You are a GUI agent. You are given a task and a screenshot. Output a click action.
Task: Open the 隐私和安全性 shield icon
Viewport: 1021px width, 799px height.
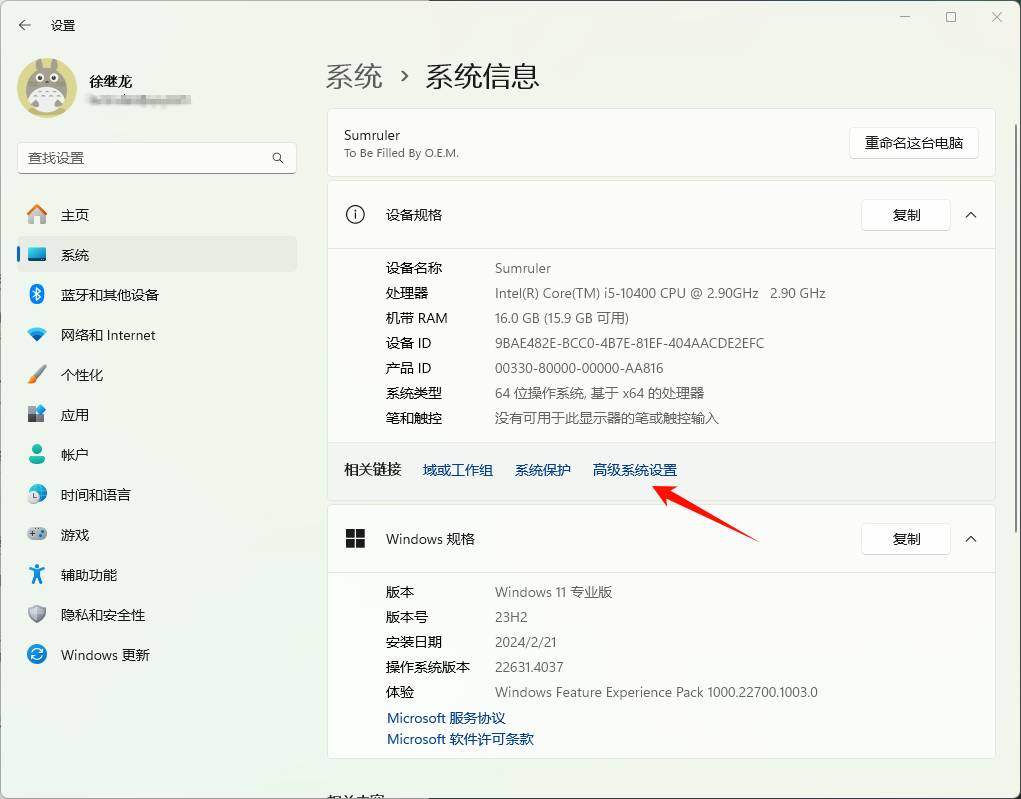(x=37, y=614)
